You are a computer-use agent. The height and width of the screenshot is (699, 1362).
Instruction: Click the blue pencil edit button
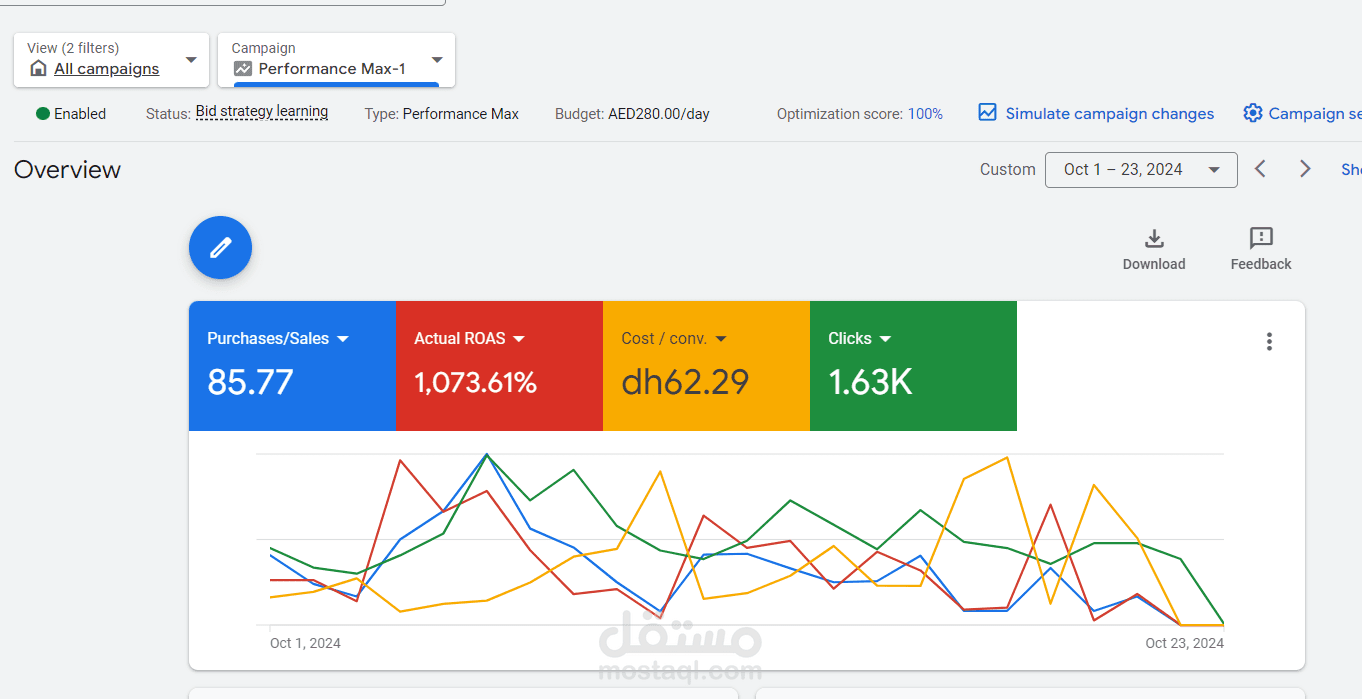point(220,247)
